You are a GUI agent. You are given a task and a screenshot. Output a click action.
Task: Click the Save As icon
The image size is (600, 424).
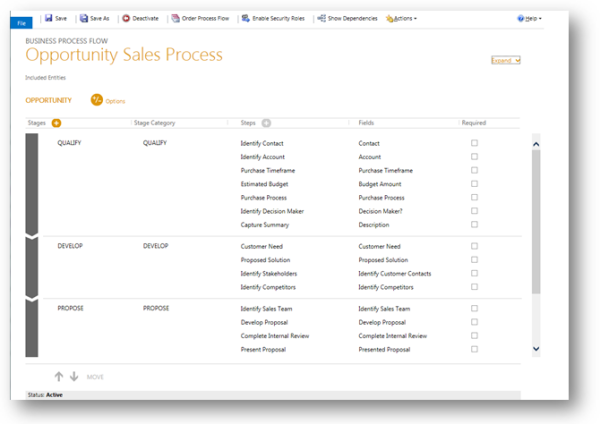click(83, 18)
